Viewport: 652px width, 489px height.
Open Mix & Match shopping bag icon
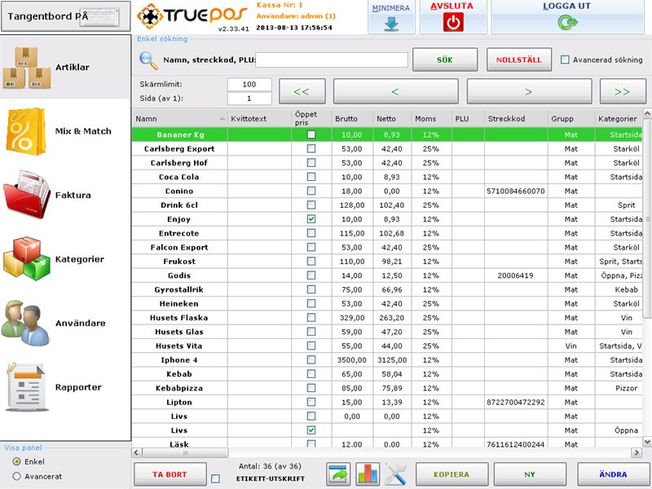click(25, 131)
